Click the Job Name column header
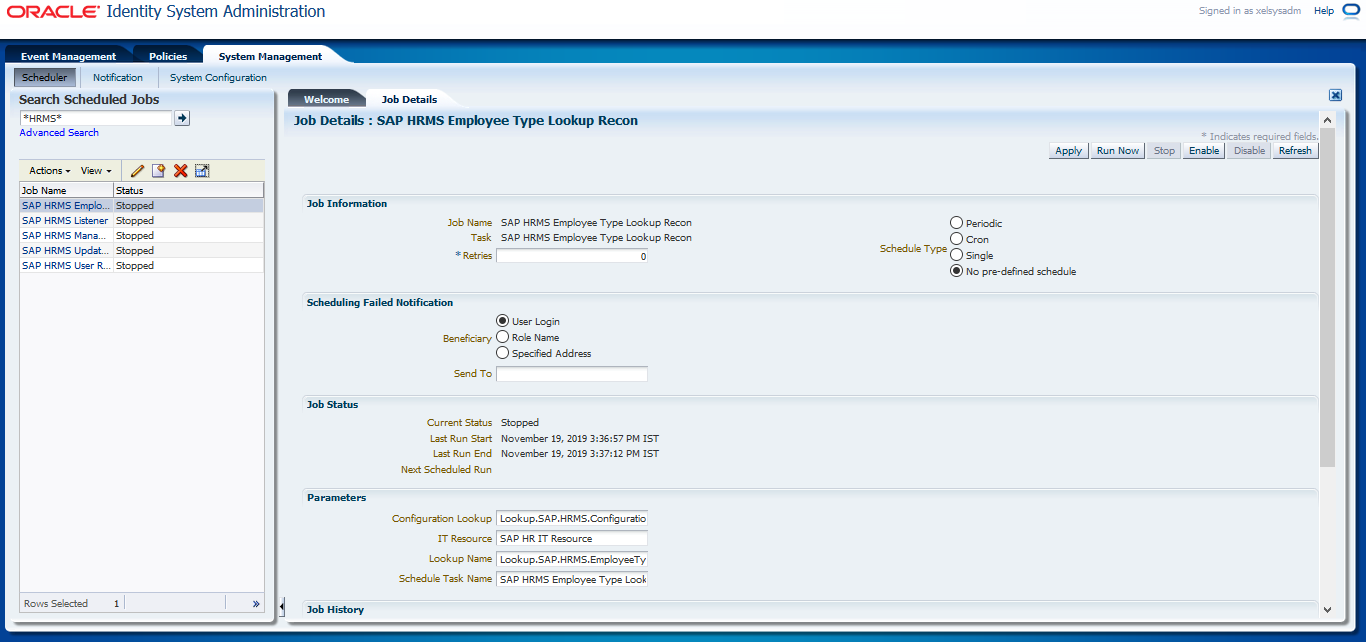 66,190
